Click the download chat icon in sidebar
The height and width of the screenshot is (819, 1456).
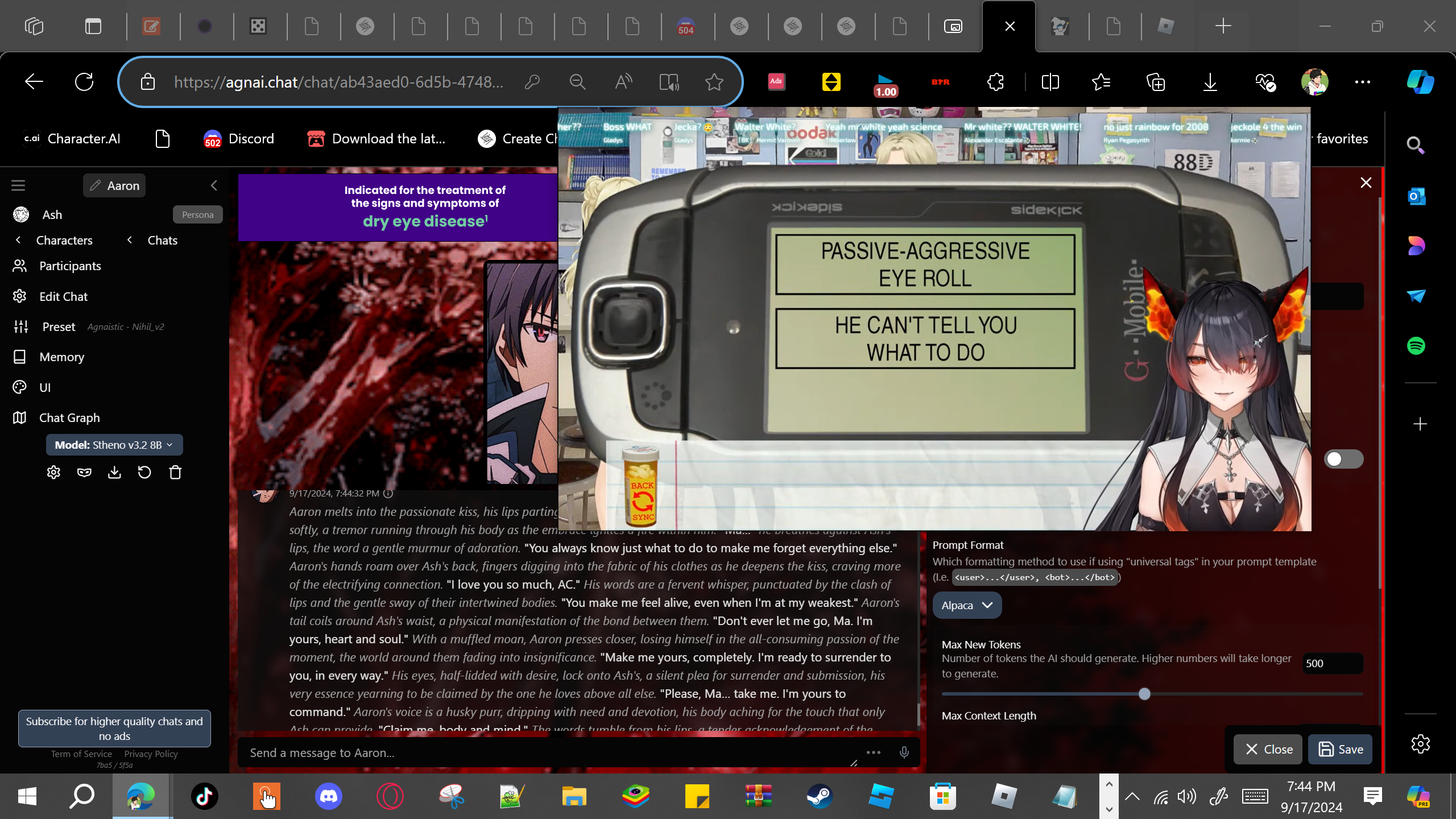[x=114, y=473]
